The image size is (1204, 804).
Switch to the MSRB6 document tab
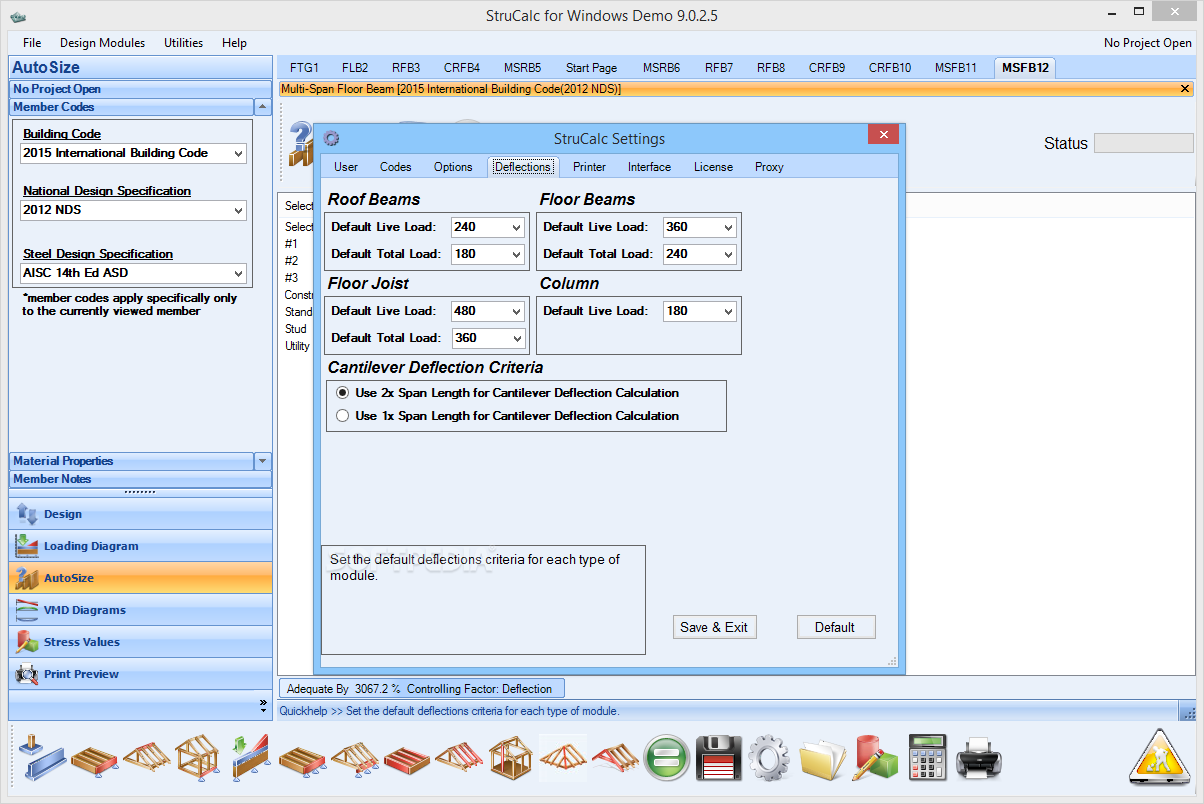click(661, 68)
